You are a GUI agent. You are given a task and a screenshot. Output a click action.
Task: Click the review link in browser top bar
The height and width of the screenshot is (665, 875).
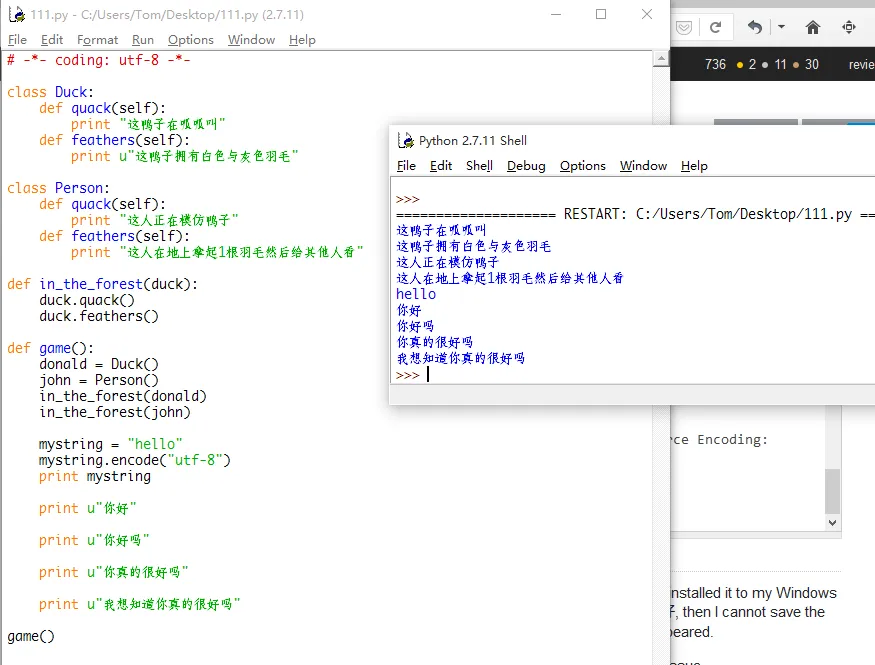pos(862,65)
